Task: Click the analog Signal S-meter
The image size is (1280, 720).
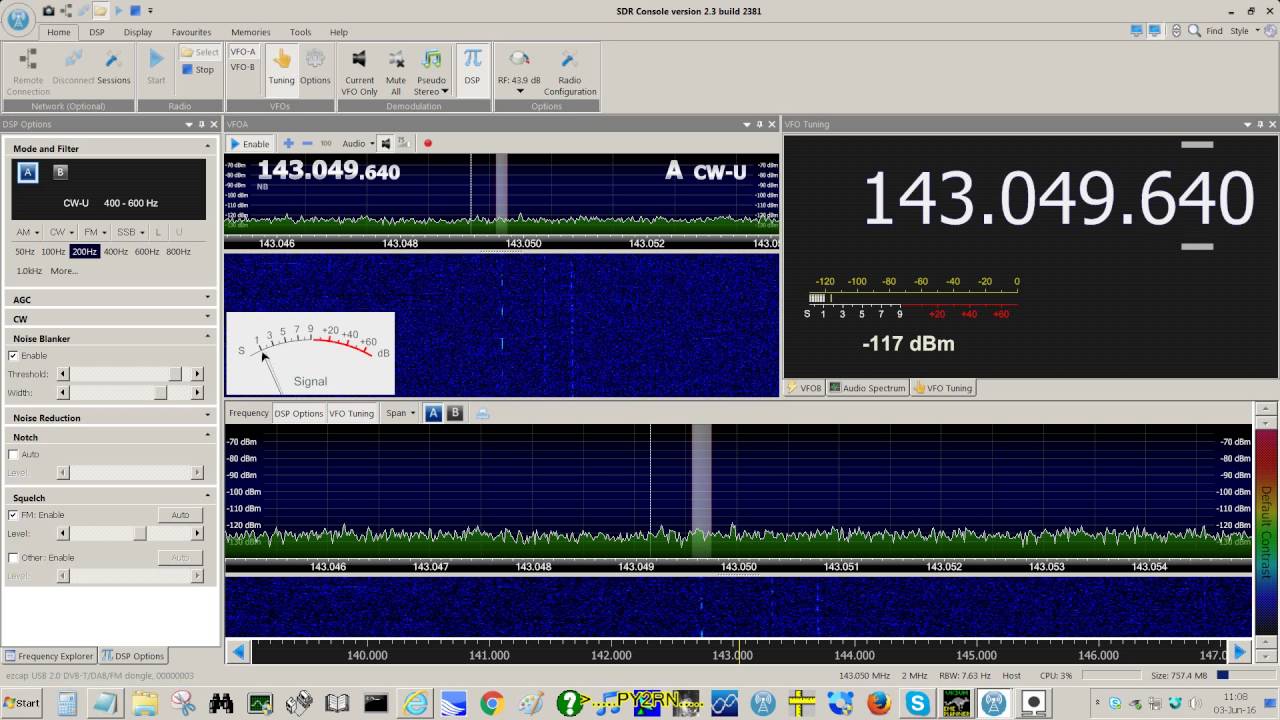Action: coord(310,354)
